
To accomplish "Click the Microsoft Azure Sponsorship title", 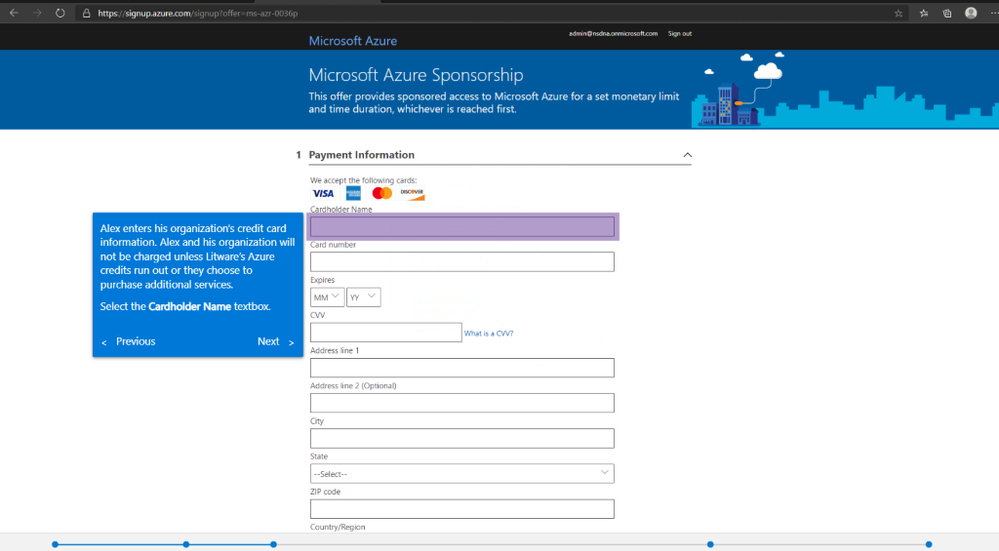I will tap(416, 75).
